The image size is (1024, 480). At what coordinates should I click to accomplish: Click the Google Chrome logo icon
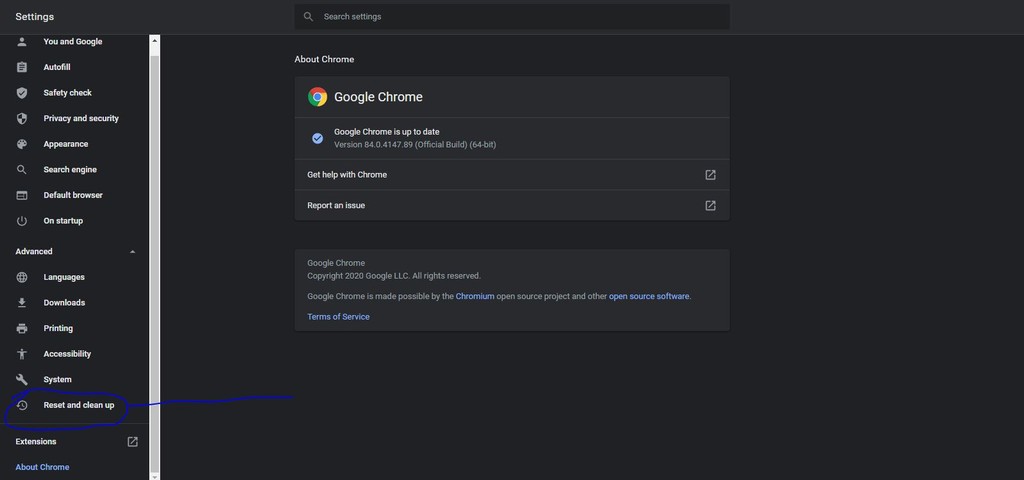tap(317, 97)
